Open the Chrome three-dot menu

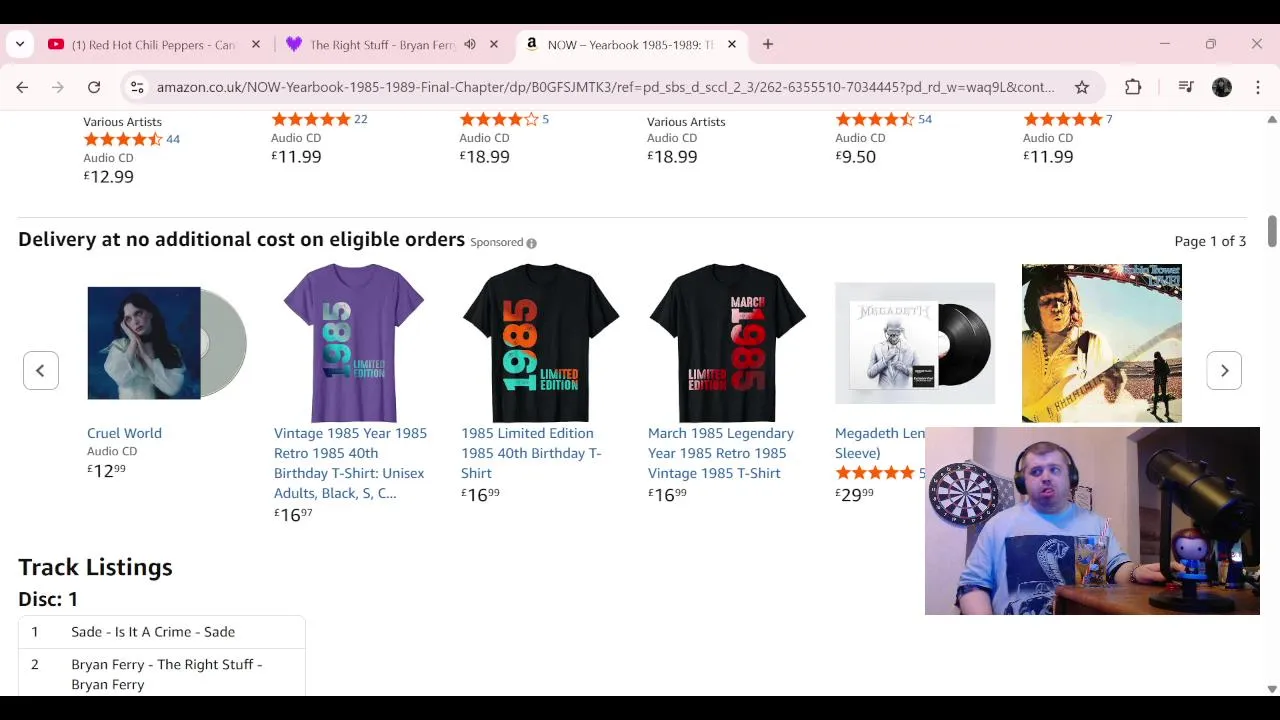[x=1258, y=87]
